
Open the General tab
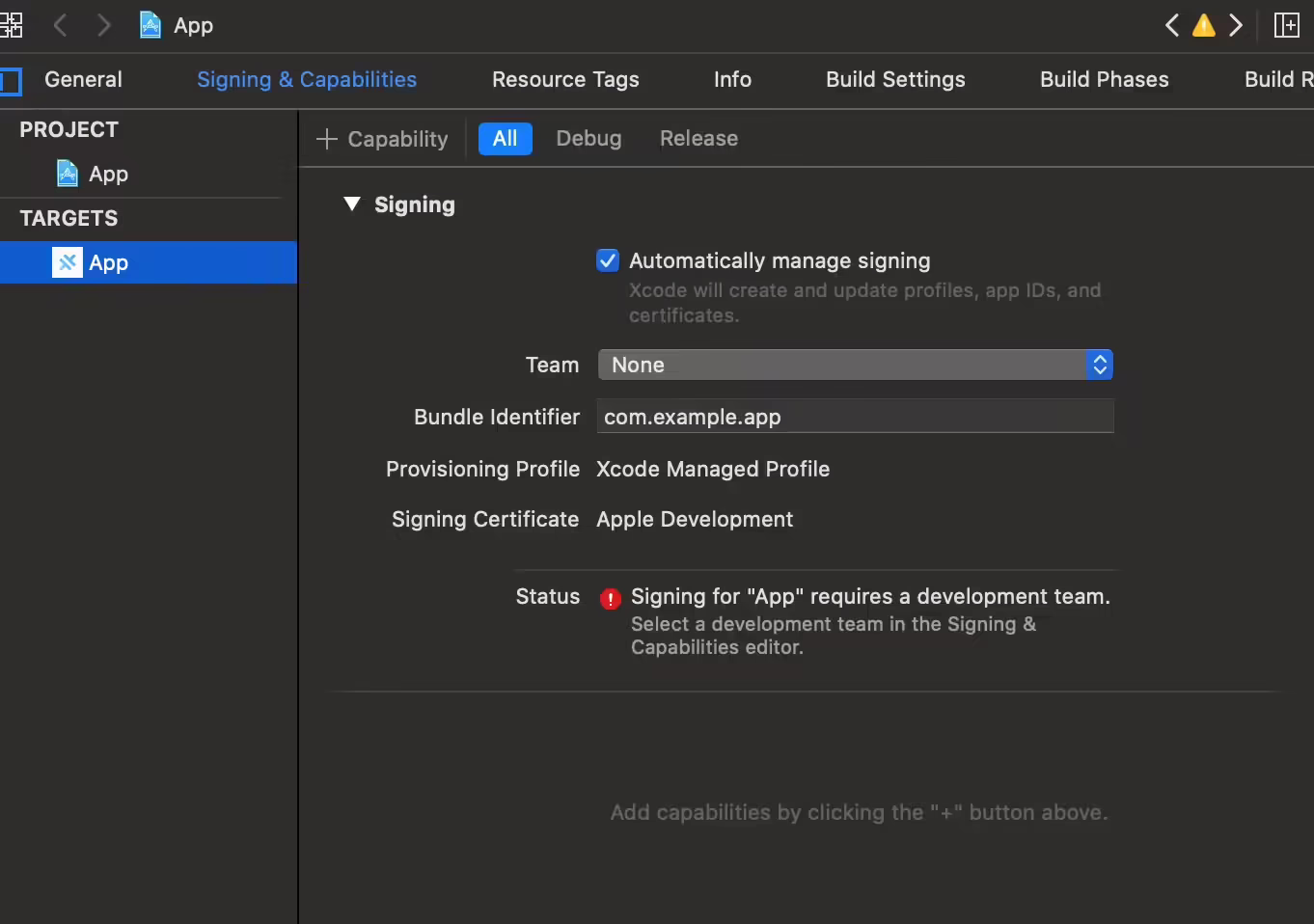pyautogui.click(x=83, y=80)
